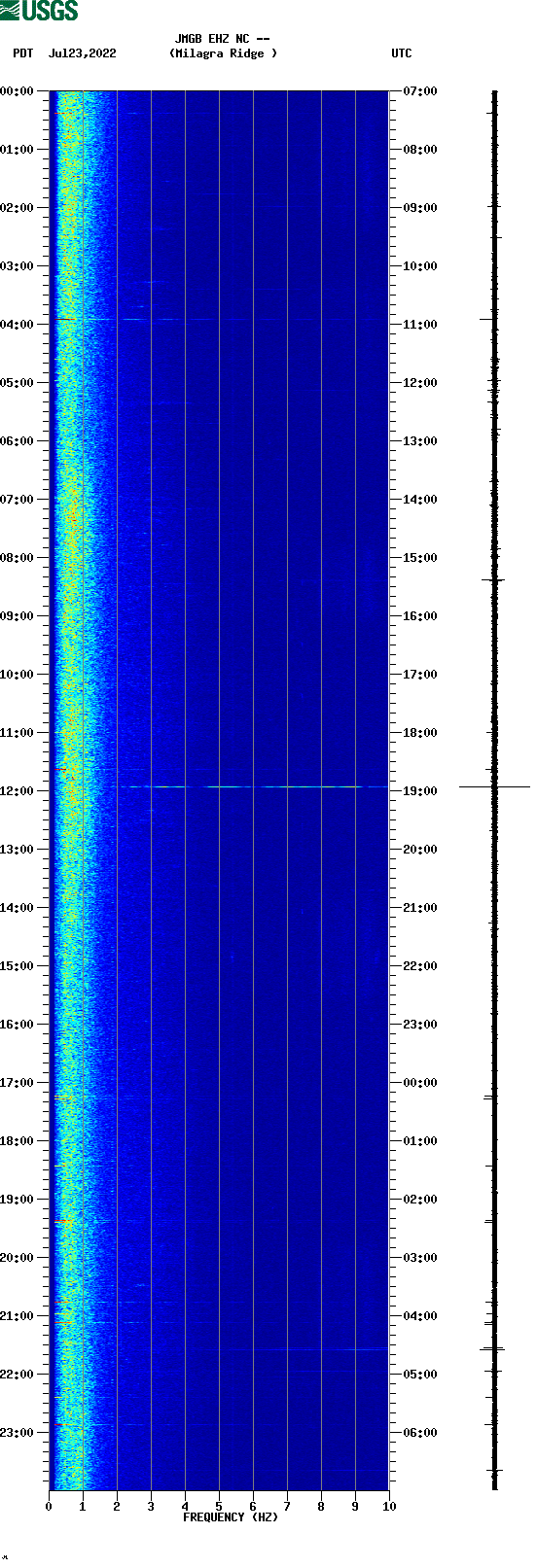Screen dimensions: 537x1568
Task: Click the 11:00 PDT time label
Action: coord(18,733)
